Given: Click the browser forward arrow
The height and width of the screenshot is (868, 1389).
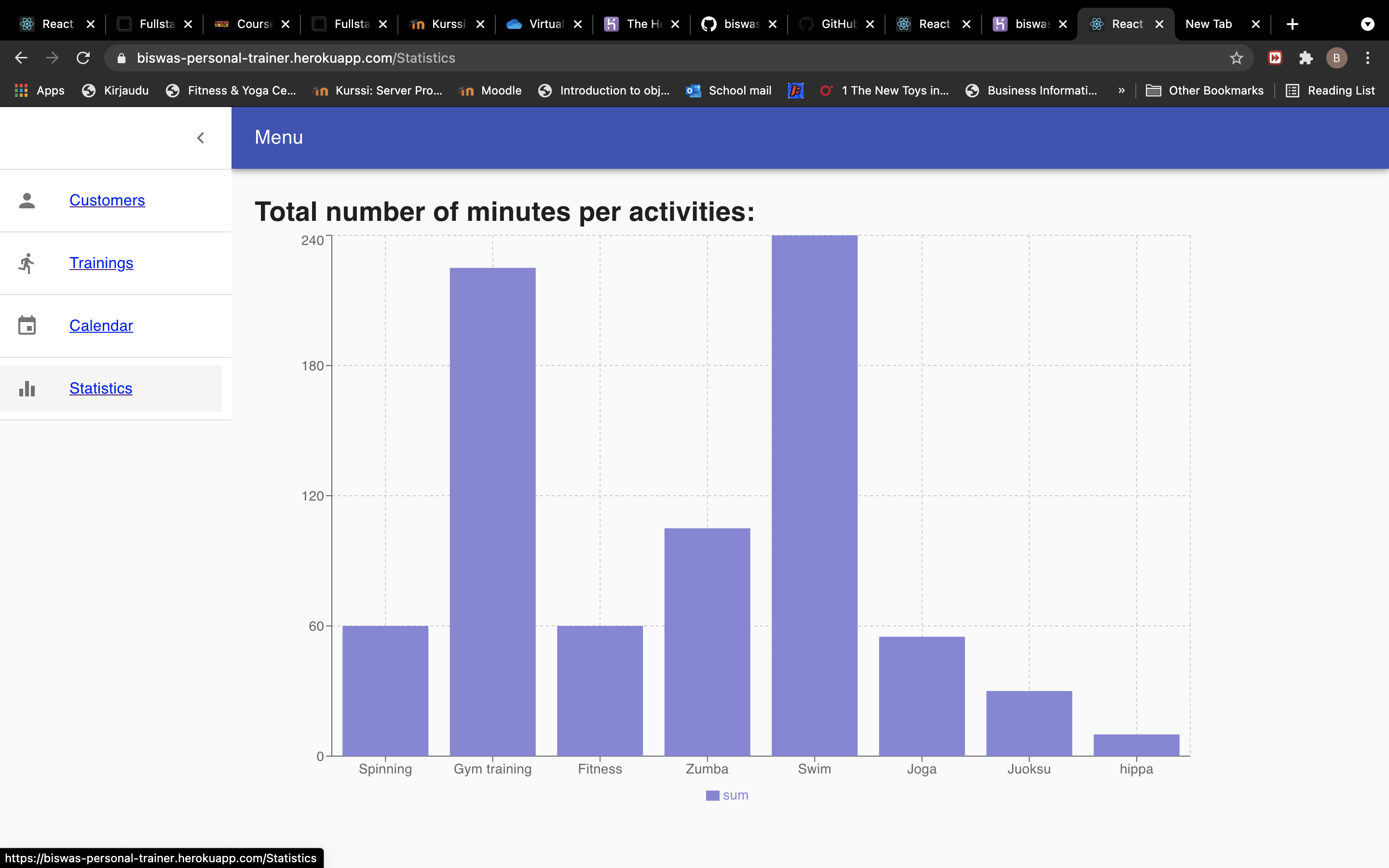Looking at the screenshot, I should pyautogui.click(x=52, y=58).
